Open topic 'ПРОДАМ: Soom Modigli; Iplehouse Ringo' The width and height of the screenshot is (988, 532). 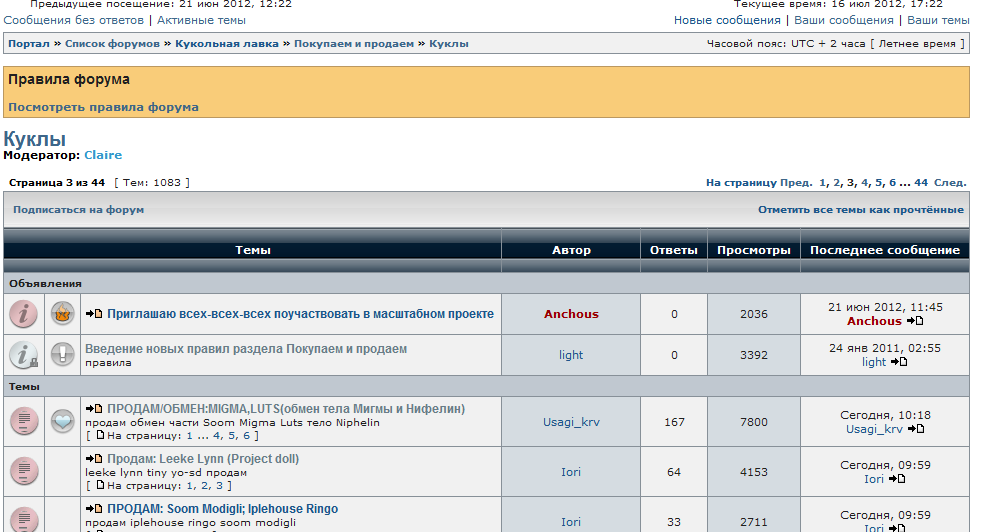click(x=222, y=509)
